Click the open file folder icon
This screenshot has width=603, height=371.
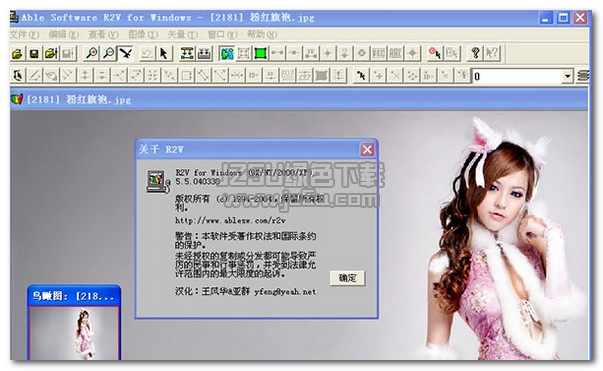(17, 53)
